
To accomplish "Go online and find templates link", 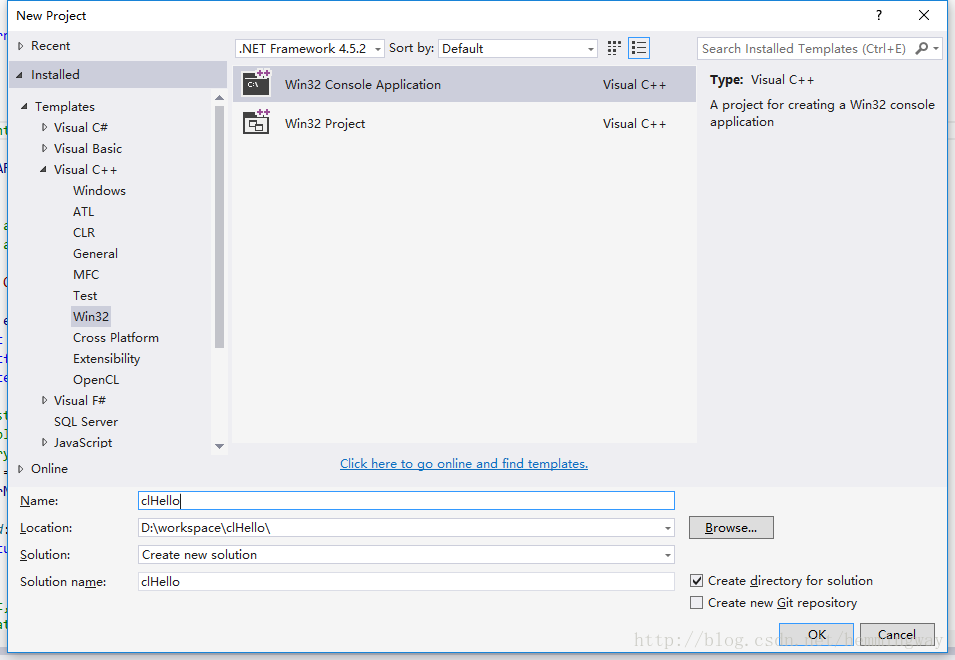I will coord(464,464).
